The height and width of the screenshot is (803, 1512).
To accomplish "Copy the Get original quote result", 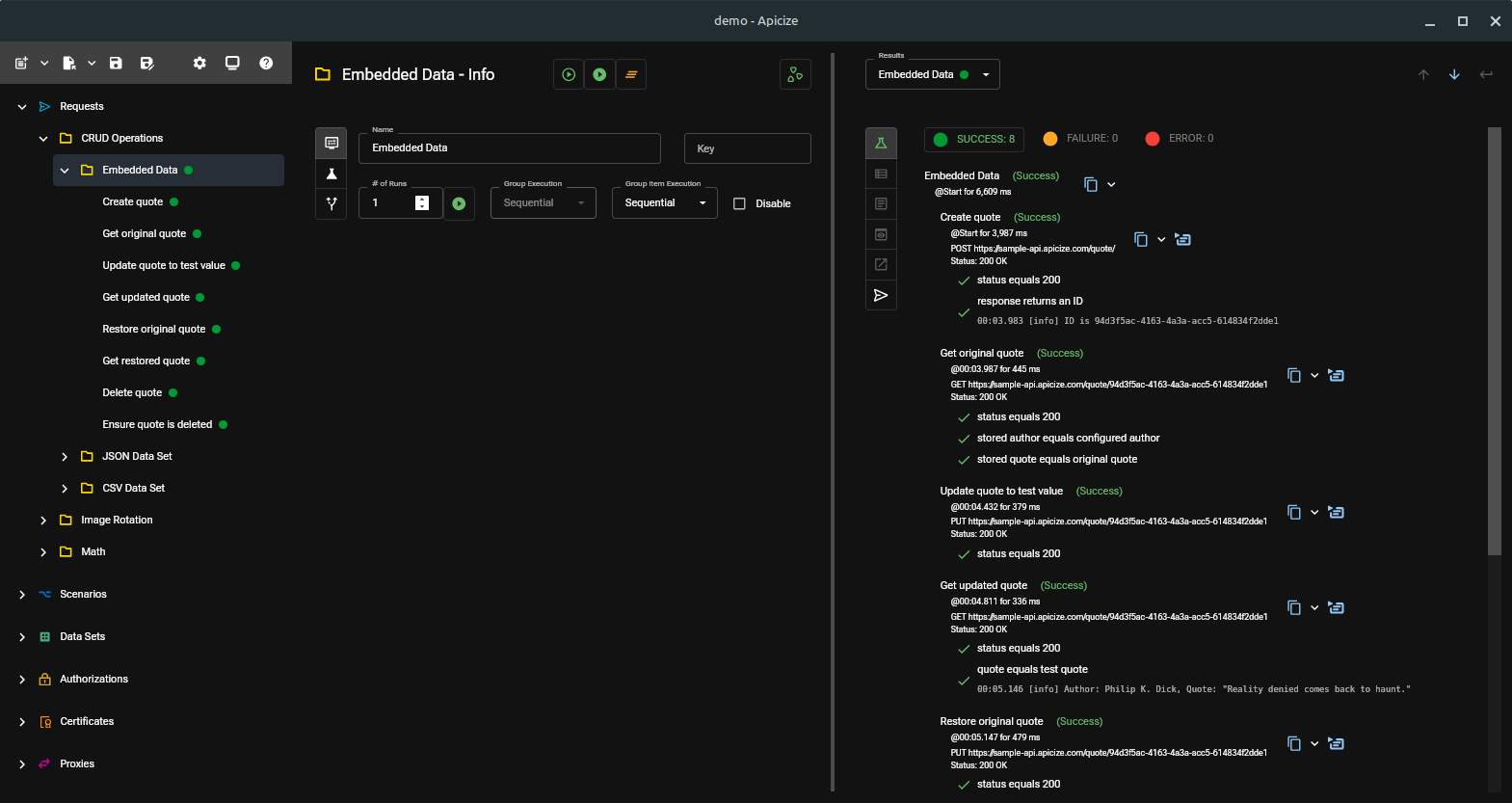I will 1294,375.
